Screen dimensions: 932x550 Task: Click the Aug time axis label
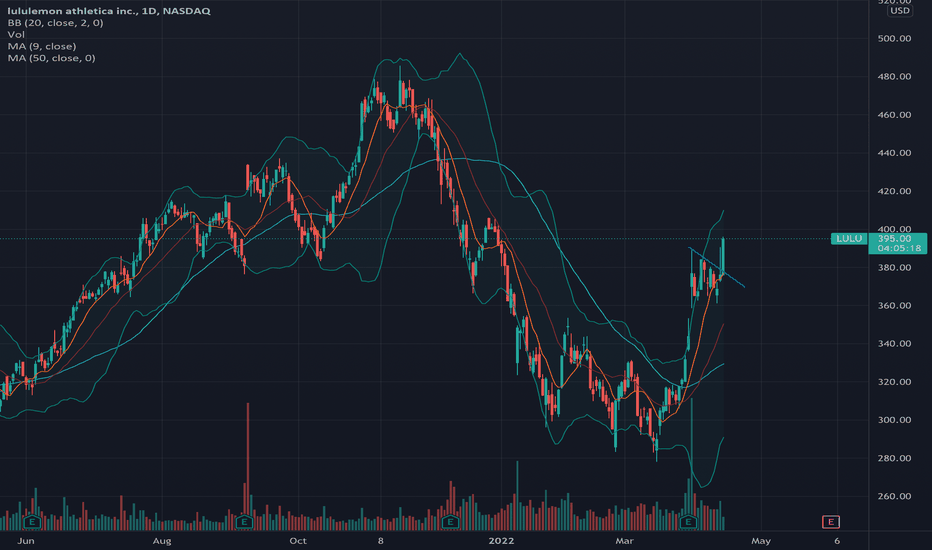162,541
